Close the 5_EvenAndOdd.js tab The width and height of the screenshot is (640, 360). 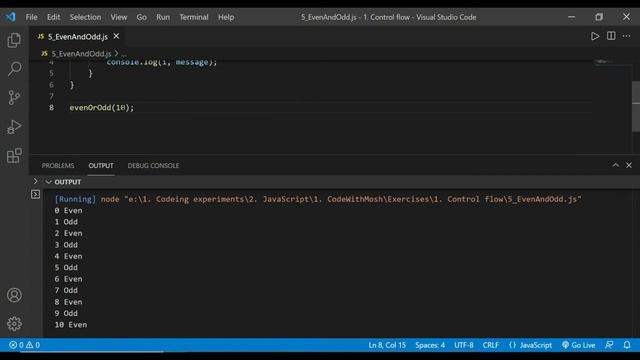(x=116, y=36)
